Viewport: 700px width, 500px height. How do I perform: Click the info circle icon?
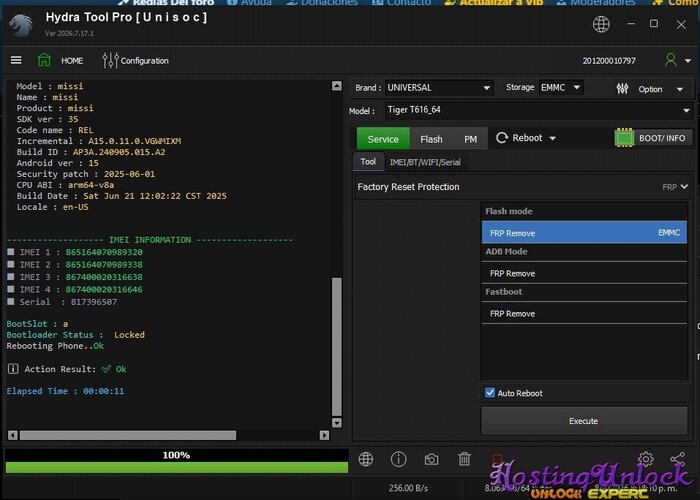pos(398,459)
